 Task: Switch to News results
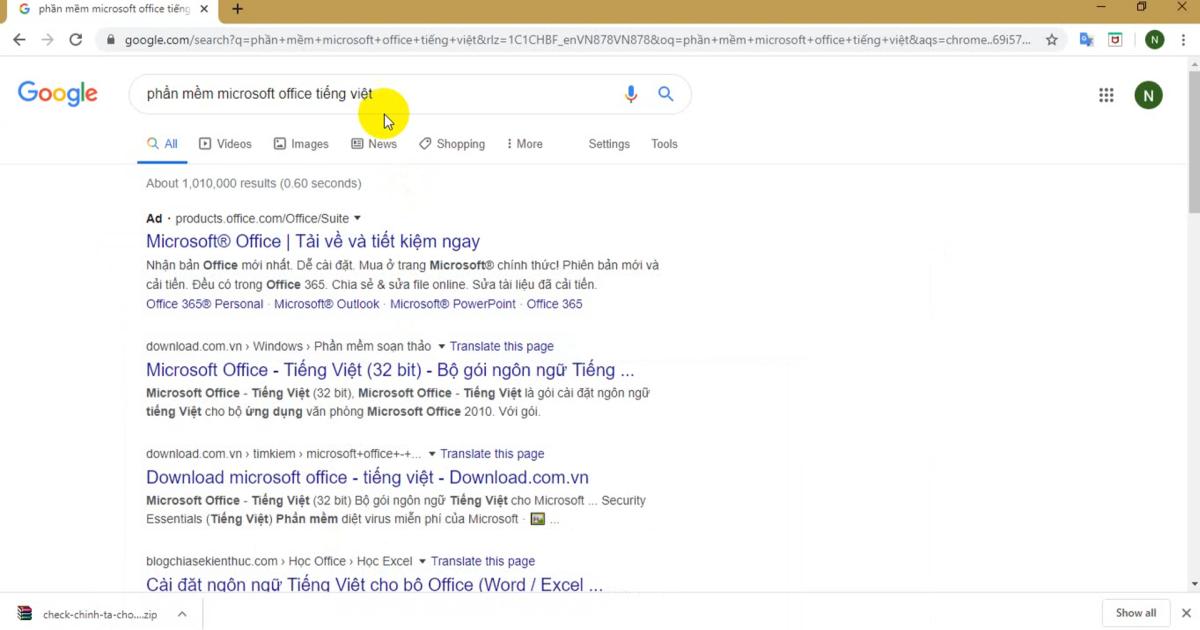click(374, 144)
